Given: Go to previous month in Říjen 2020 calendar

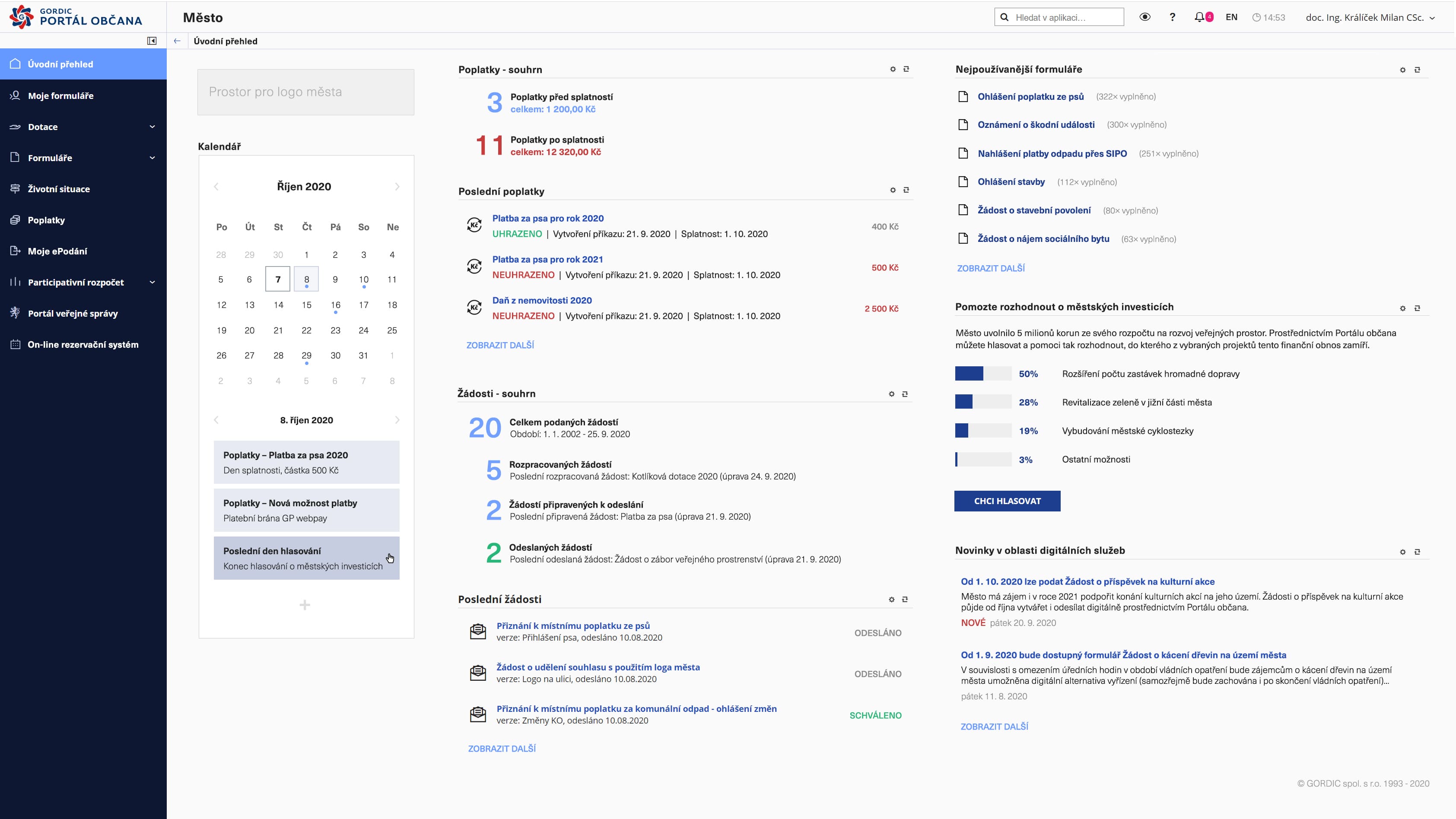Looking at the screenshot, I should click(216, 187).
